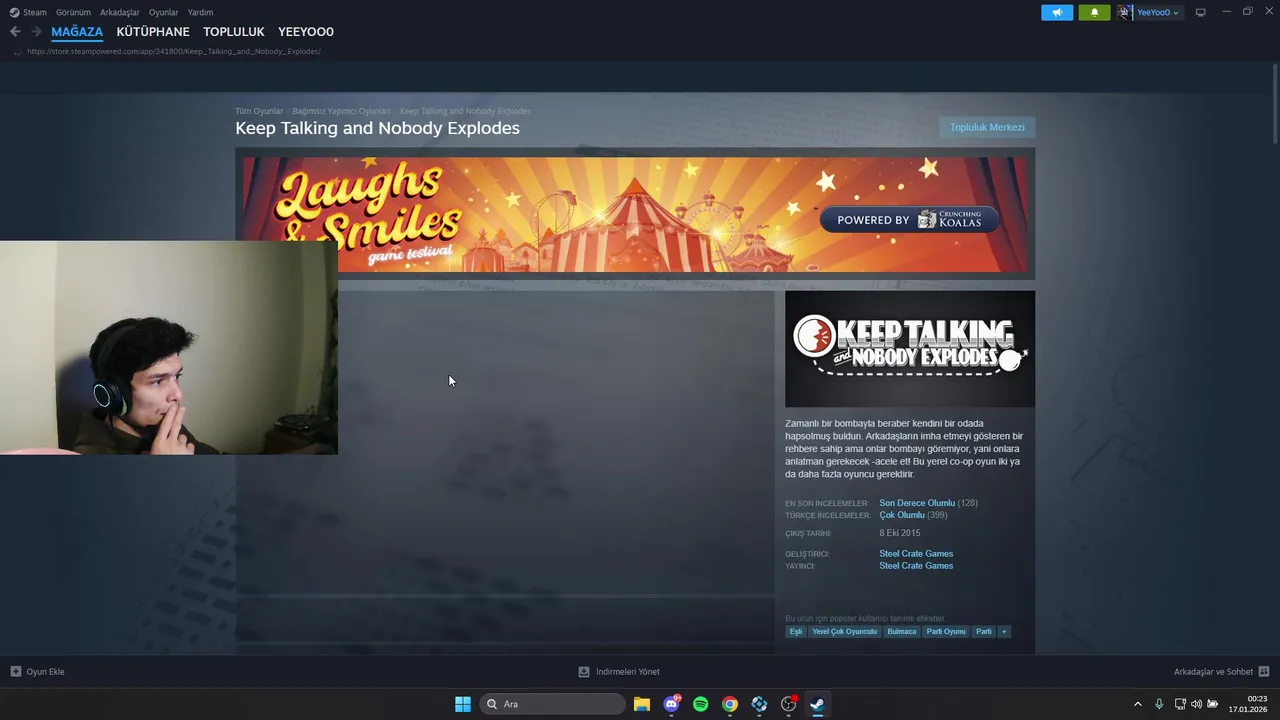
Task: Open the Yardım menu
Action: click(x=200, y=12)
